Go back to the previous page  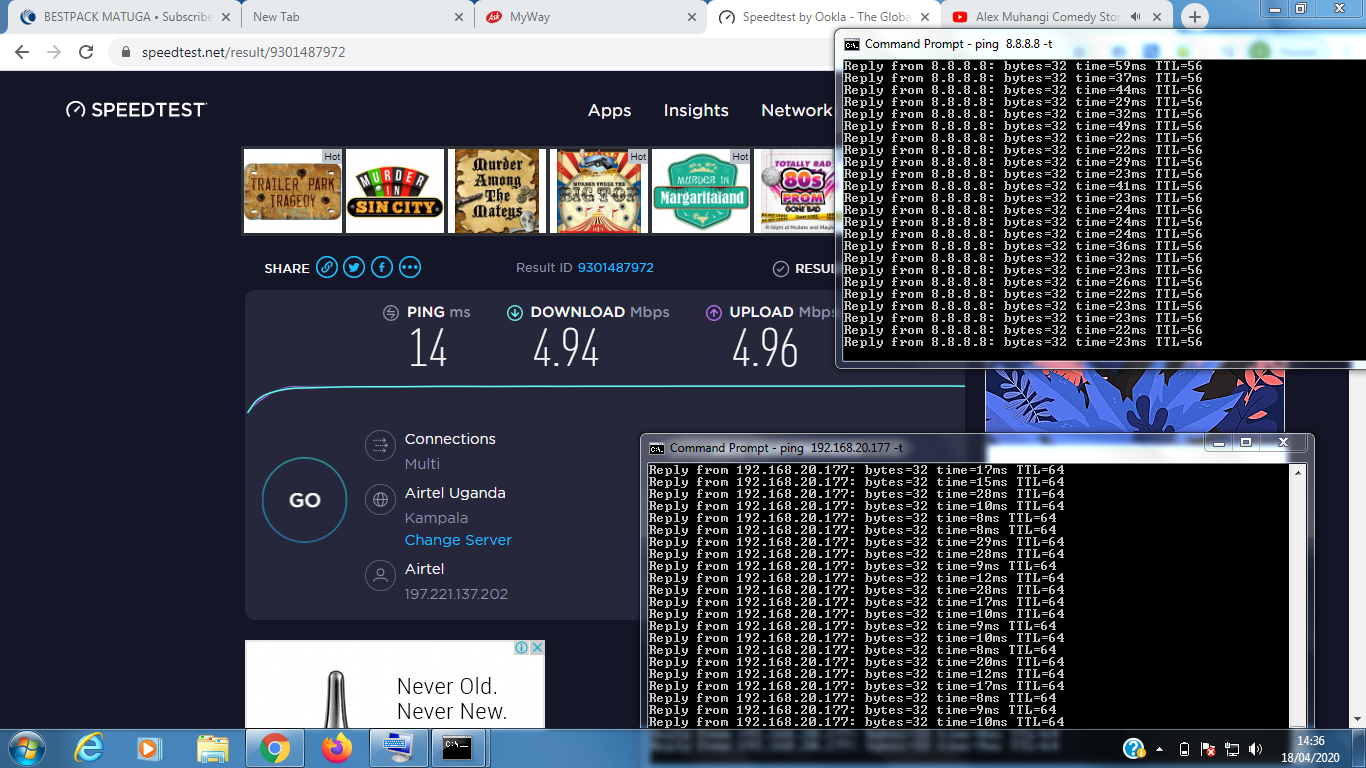22,52
